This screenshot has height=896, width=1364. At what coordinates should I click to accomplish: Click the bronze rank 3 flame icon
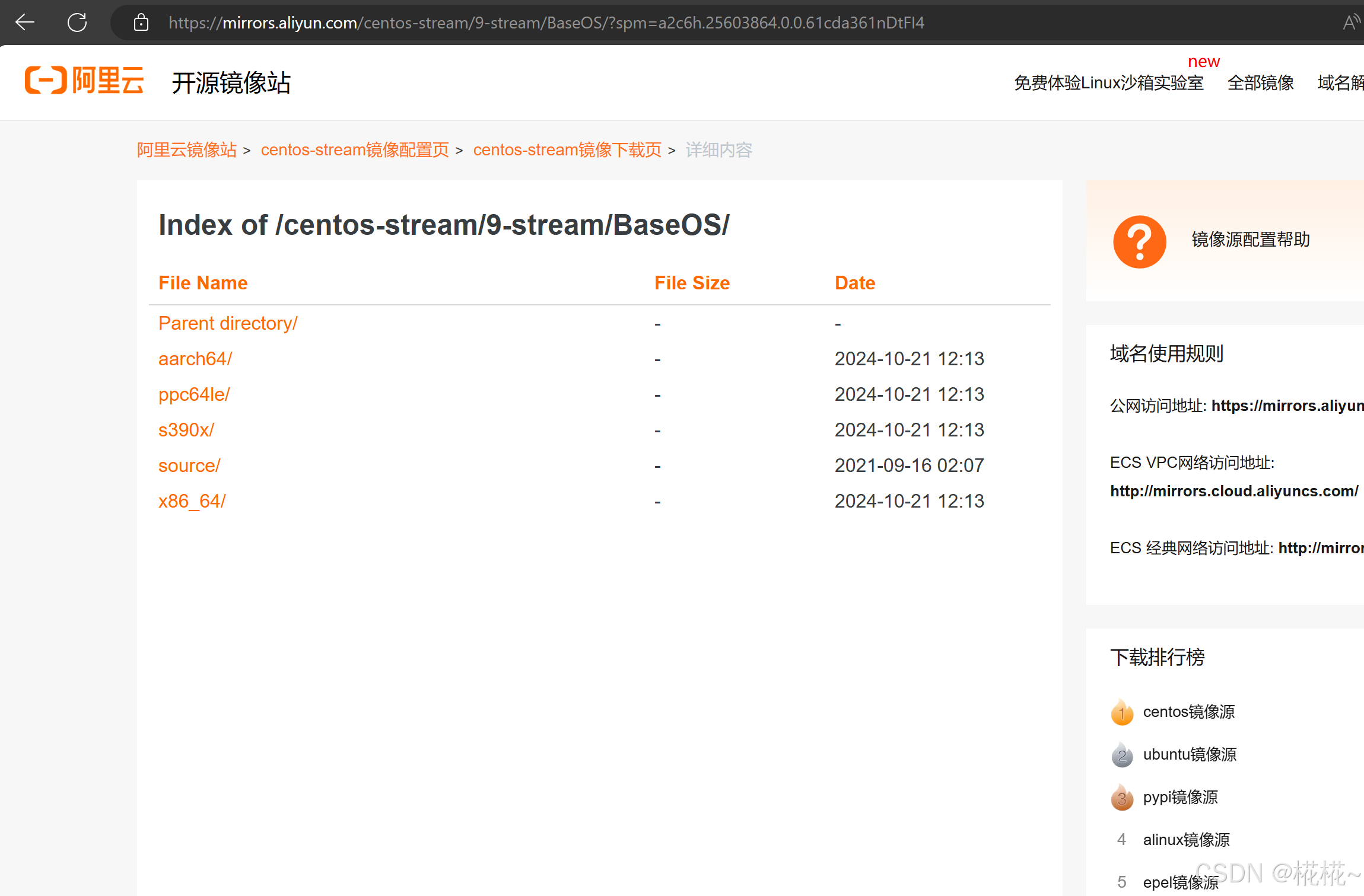1121,798
